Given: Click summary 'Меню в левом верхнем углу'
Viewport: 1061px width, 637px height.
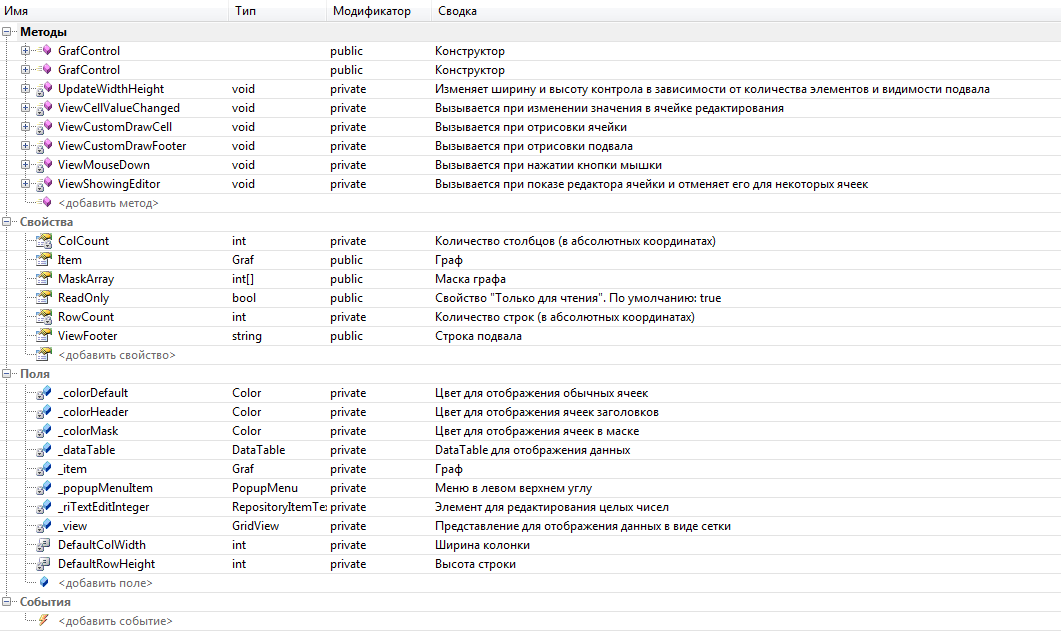Looking at the screenshot, I should tap(513, 488).
